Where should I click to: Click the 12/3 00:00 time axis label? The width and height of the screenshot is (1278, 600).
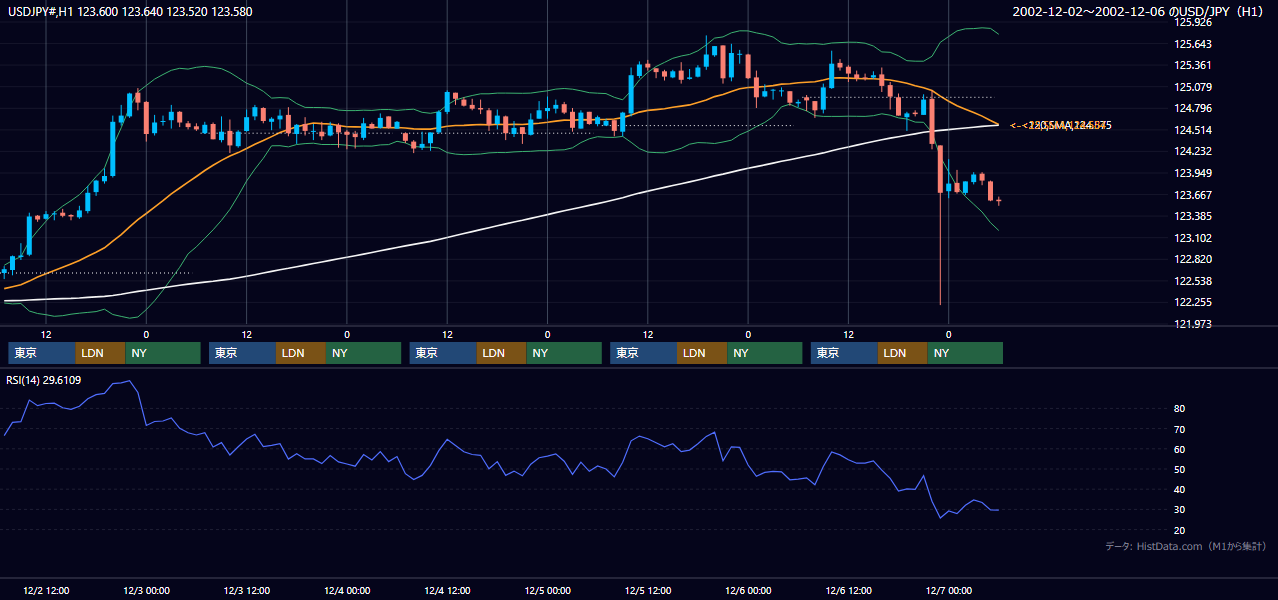[x=146, y=591]
